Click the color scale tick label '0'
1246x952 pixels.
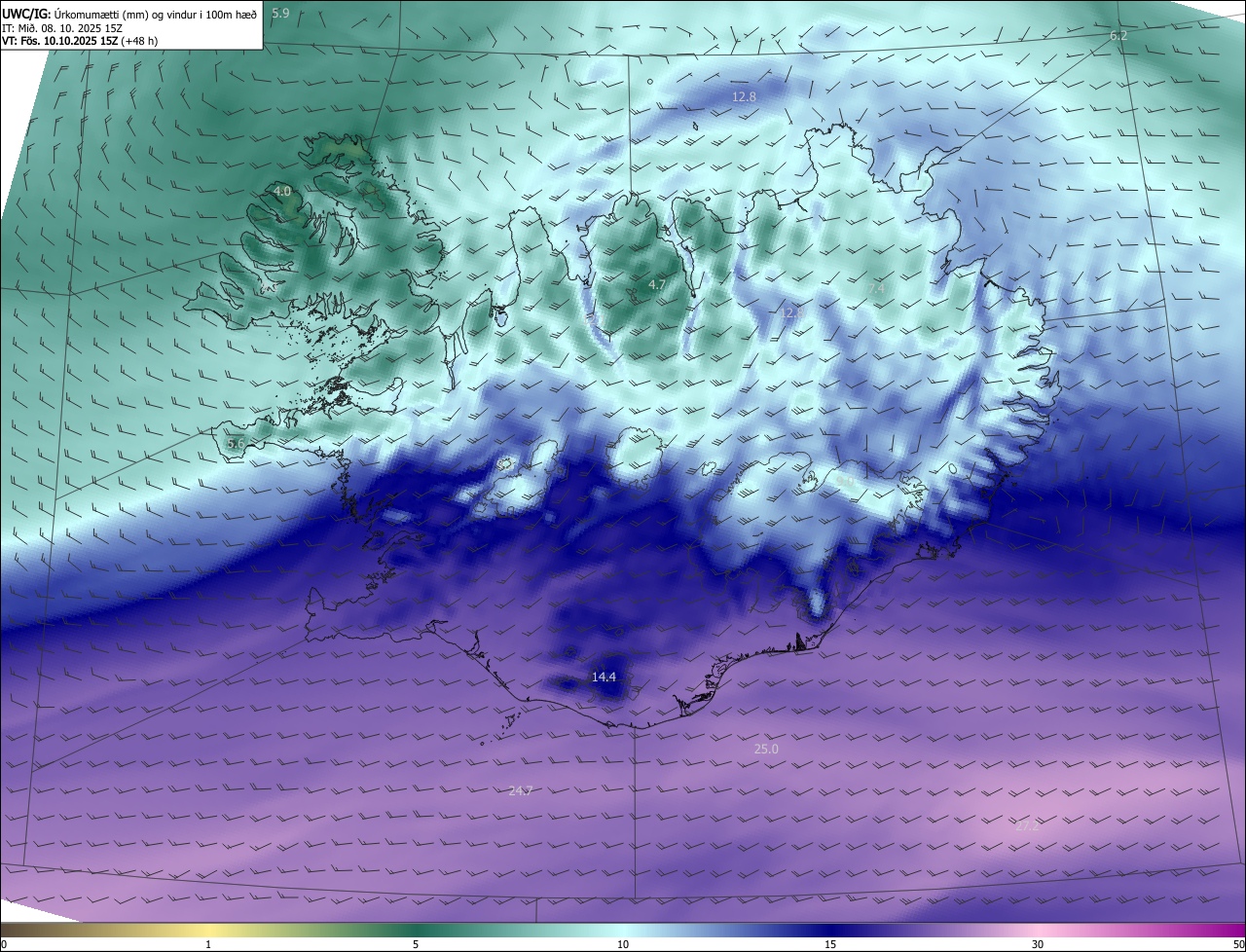click(x=4, y=944)
